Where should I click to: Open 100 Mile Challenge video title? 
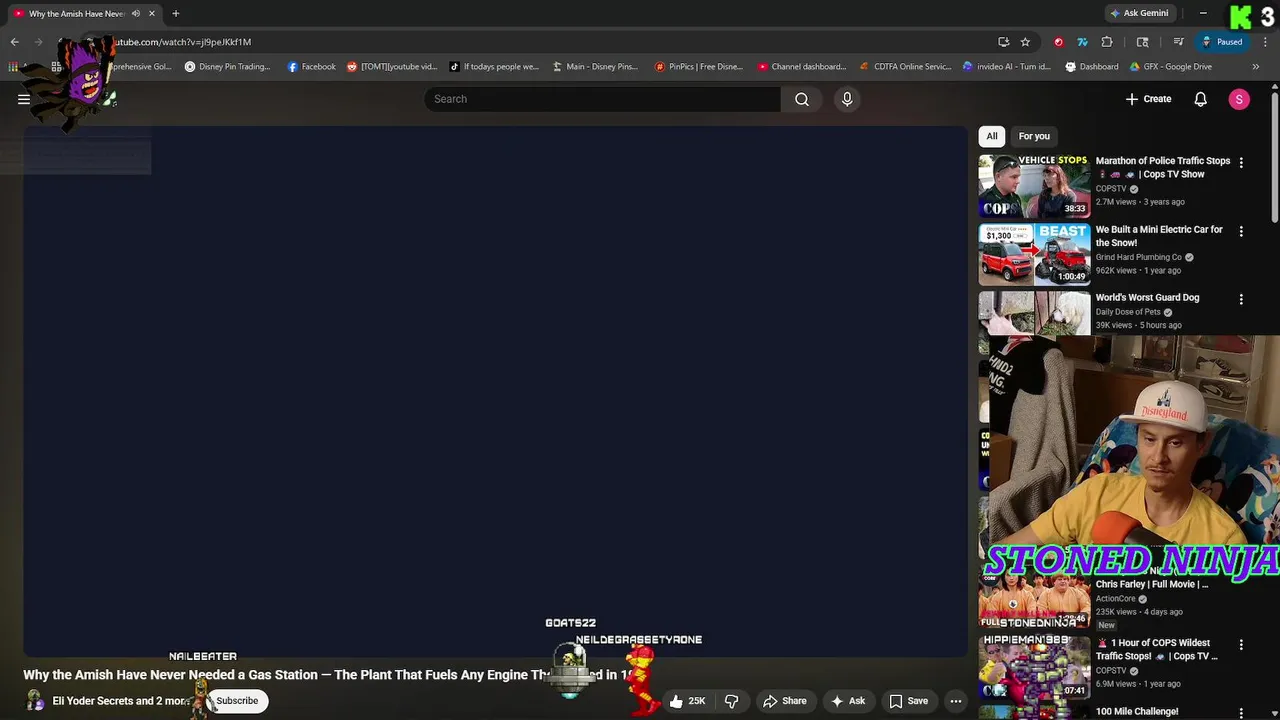tap(1137, 712)
